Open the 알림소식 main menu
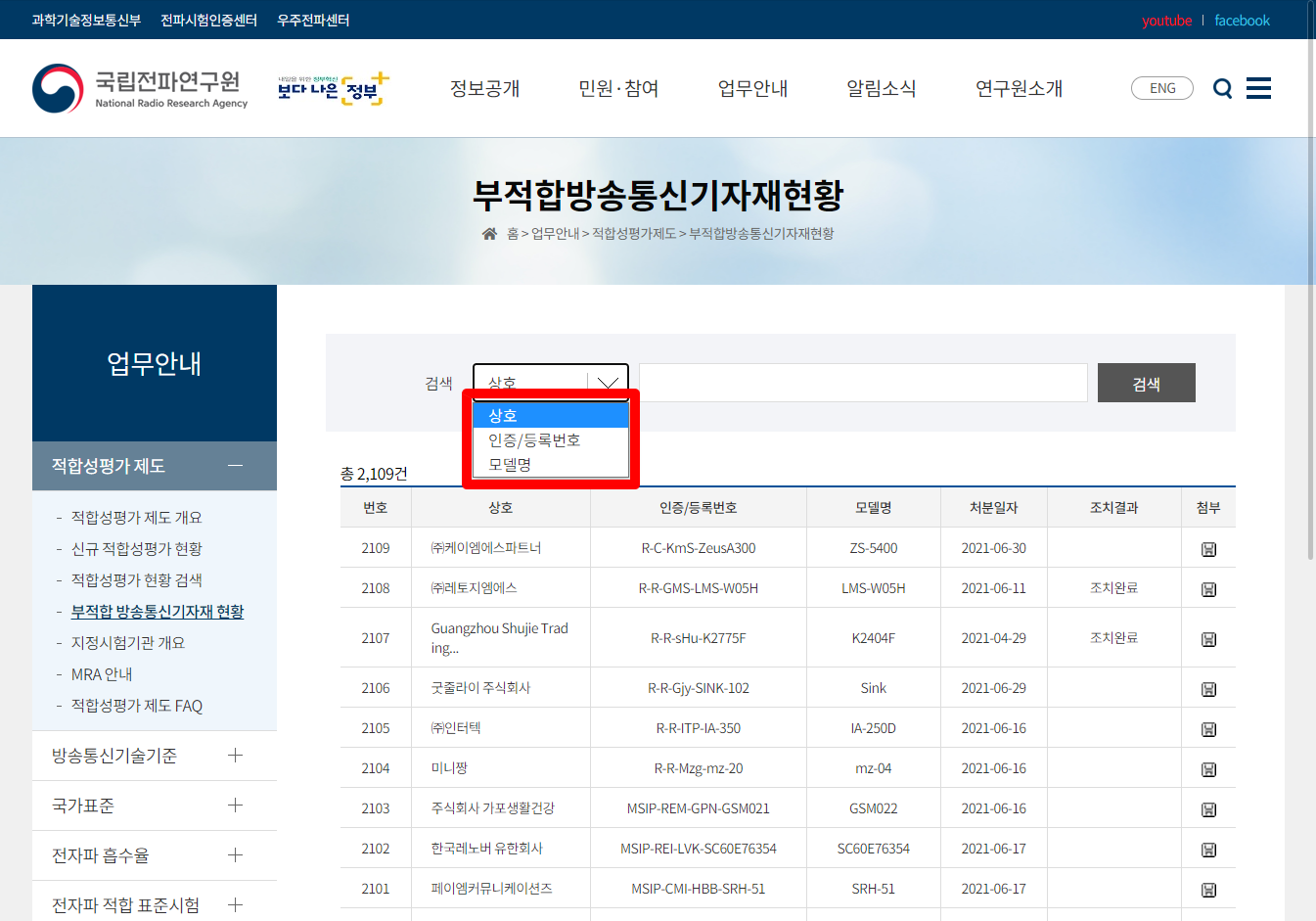The image size is (1316, 921). click(x=881, y=88)
